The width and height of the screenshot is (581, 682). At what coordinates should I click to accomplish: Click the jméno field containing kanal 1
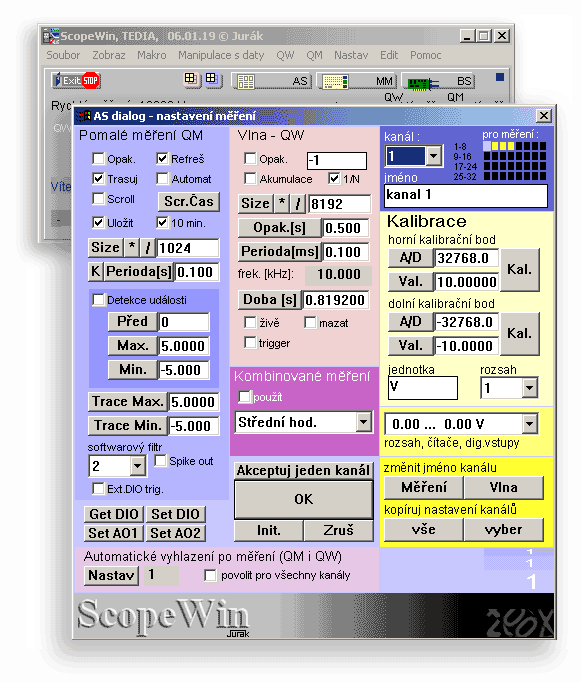tap(466, 196)
